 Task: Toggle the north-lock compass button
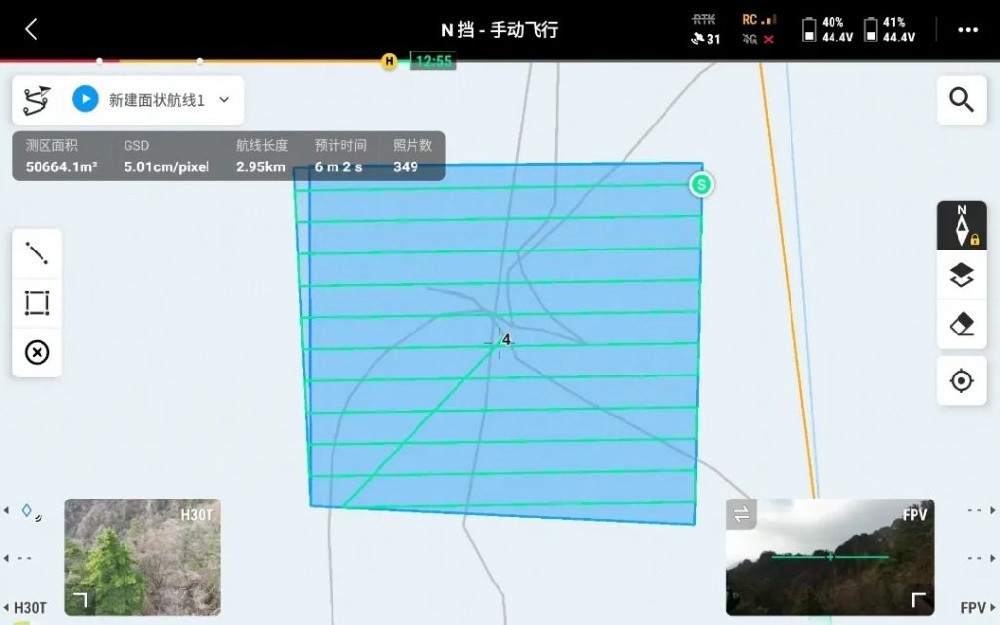961,226
